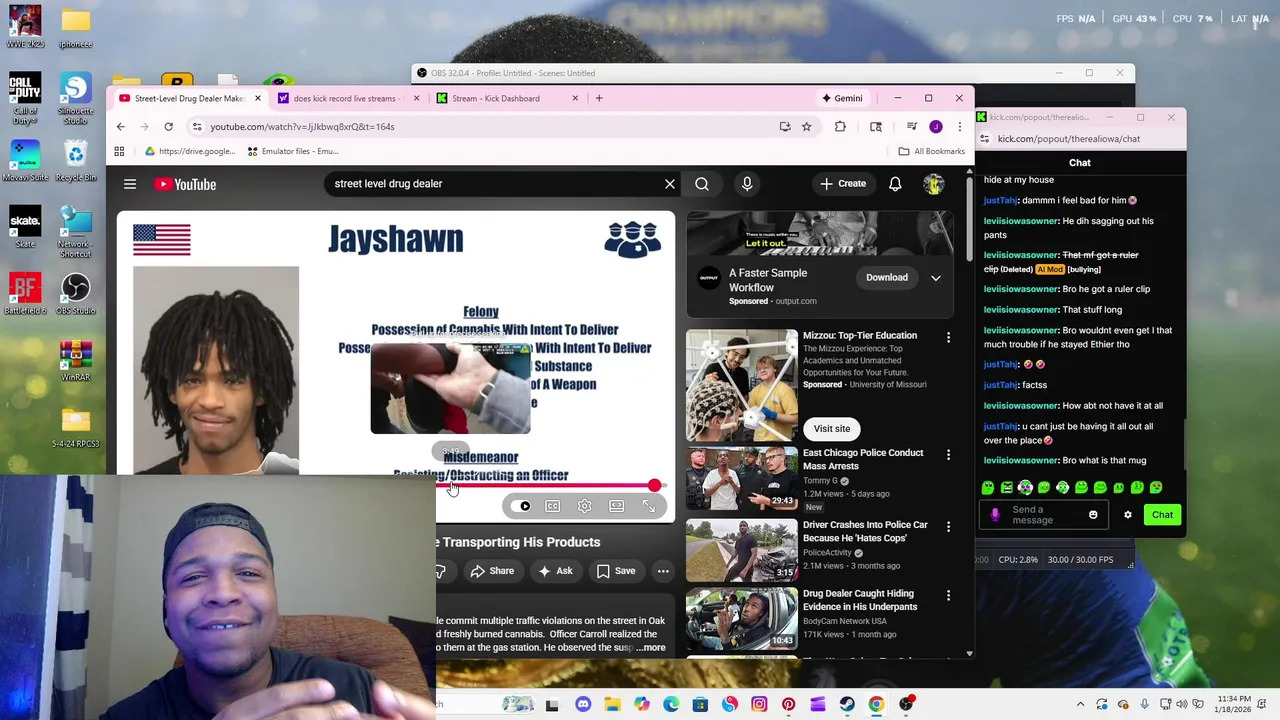
Task: Expand video description with ...more
Action: coord(650,648)
